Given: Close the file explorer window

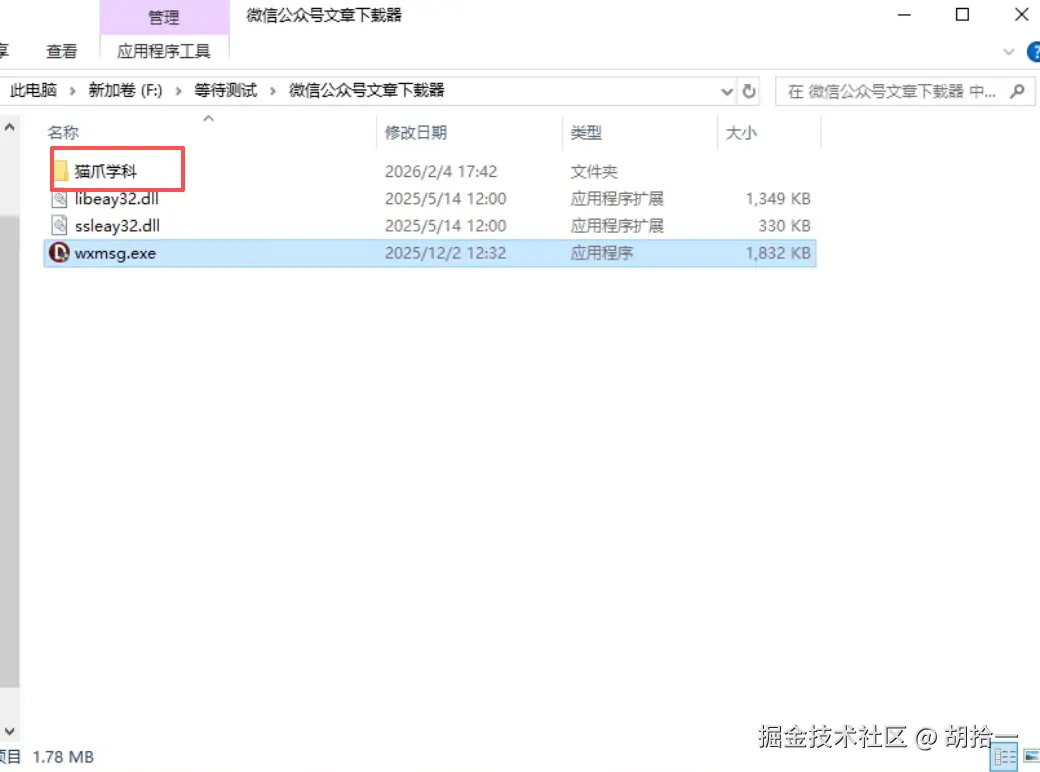Looking at the screenshot, I should tap(1021, 15).
